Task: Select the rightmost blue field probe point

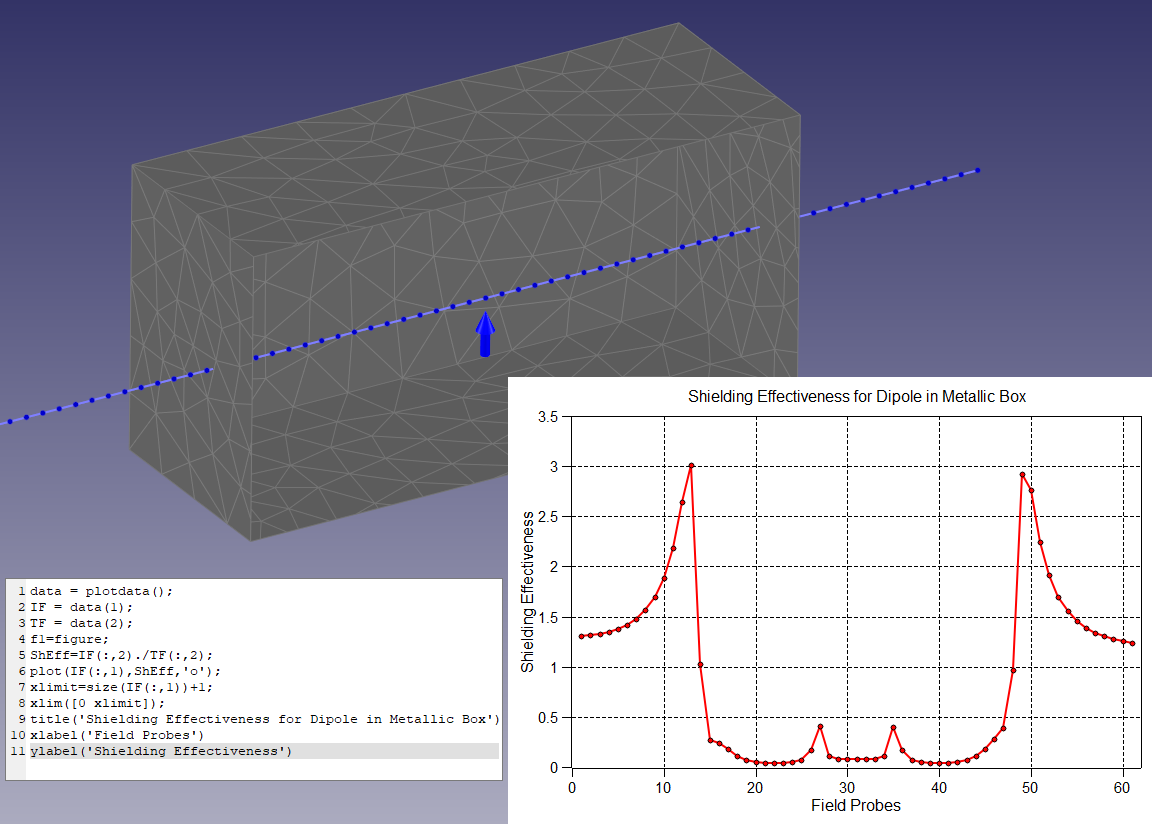Action: [x=977, y=170]
